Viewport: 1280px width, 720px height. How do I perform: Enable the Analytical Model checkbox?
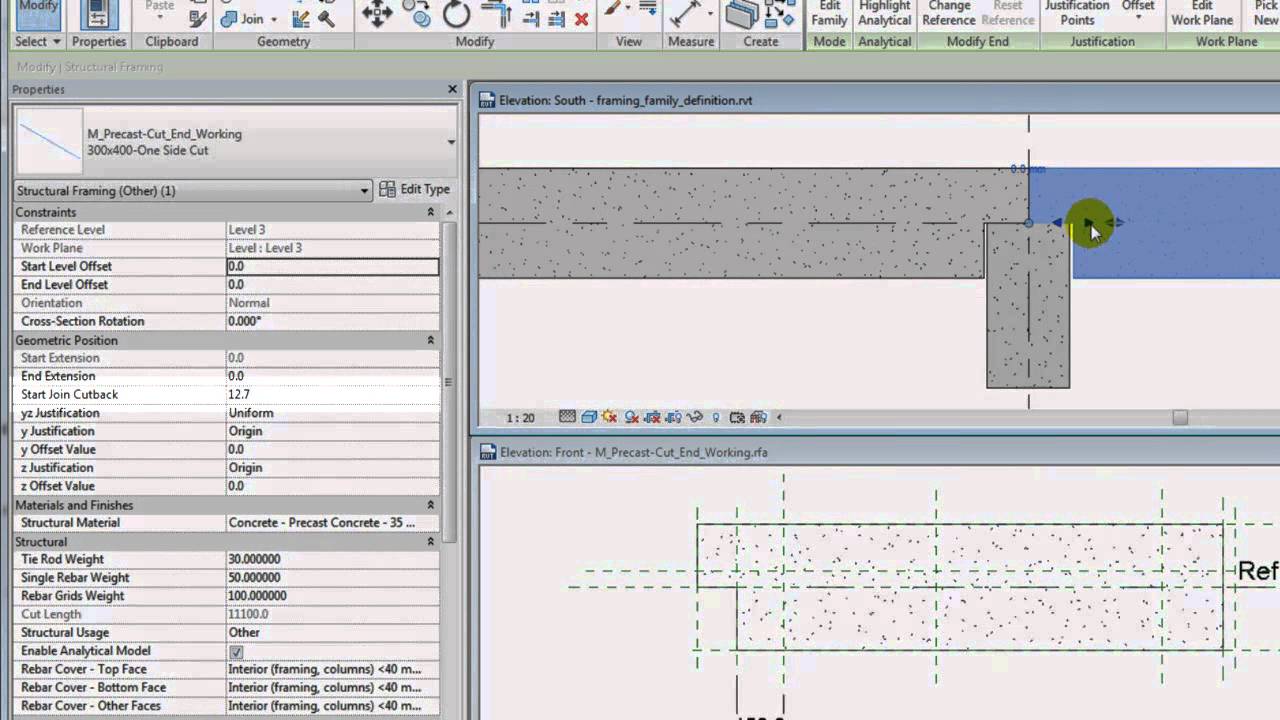click(236, 651)
